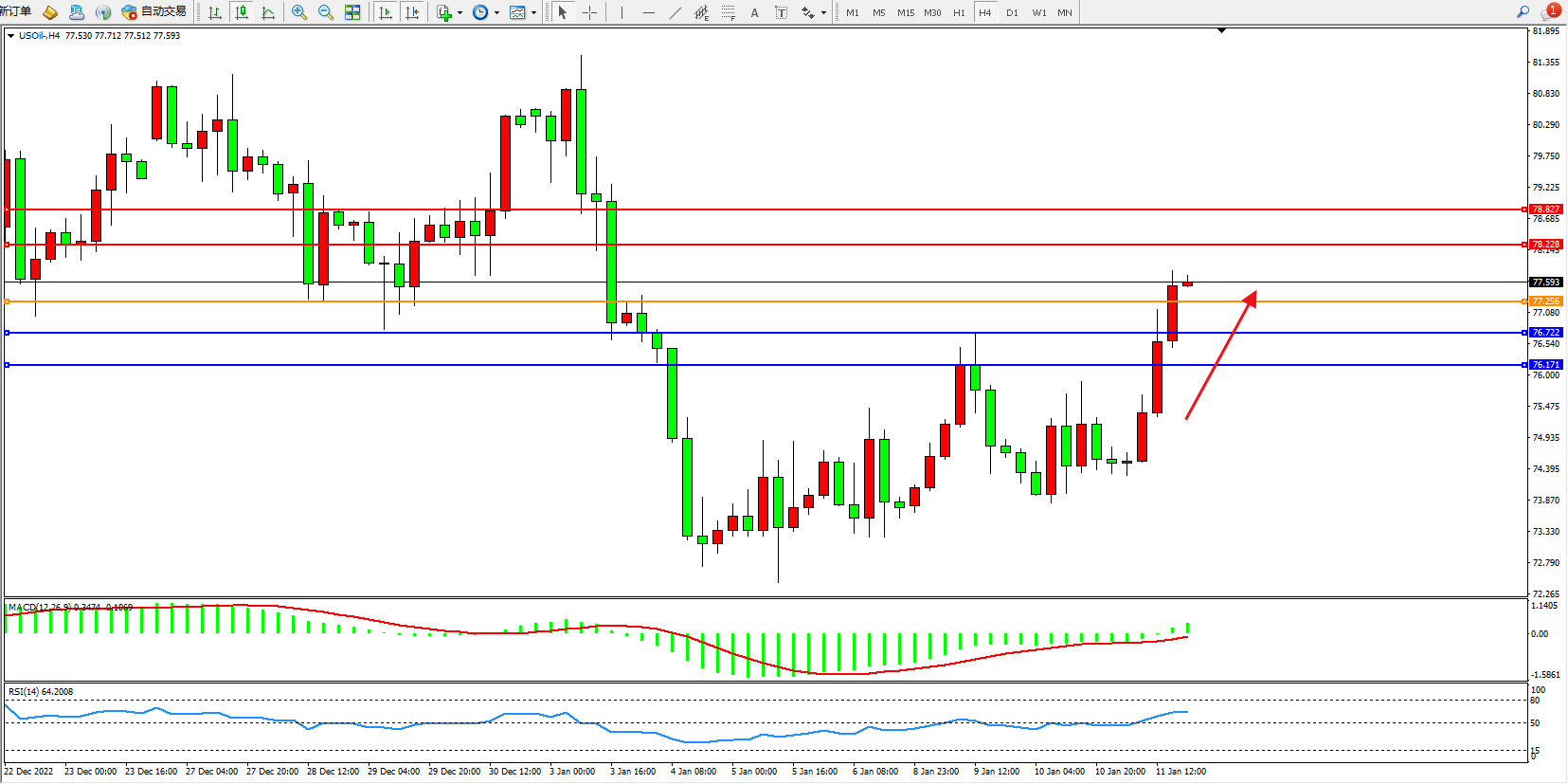Open the notification bubble showing 1
Image resolution: width=1568 pixels, height=784 pixels.
(1550, 11)
